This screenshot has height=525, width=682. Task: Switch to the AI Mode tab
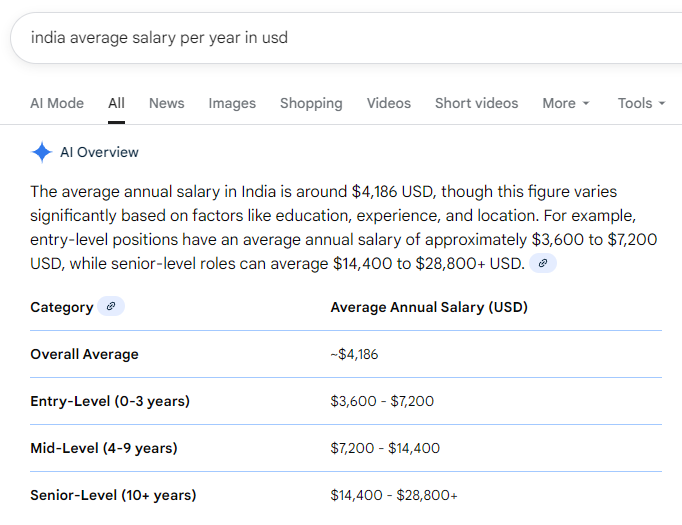(57, 103)
